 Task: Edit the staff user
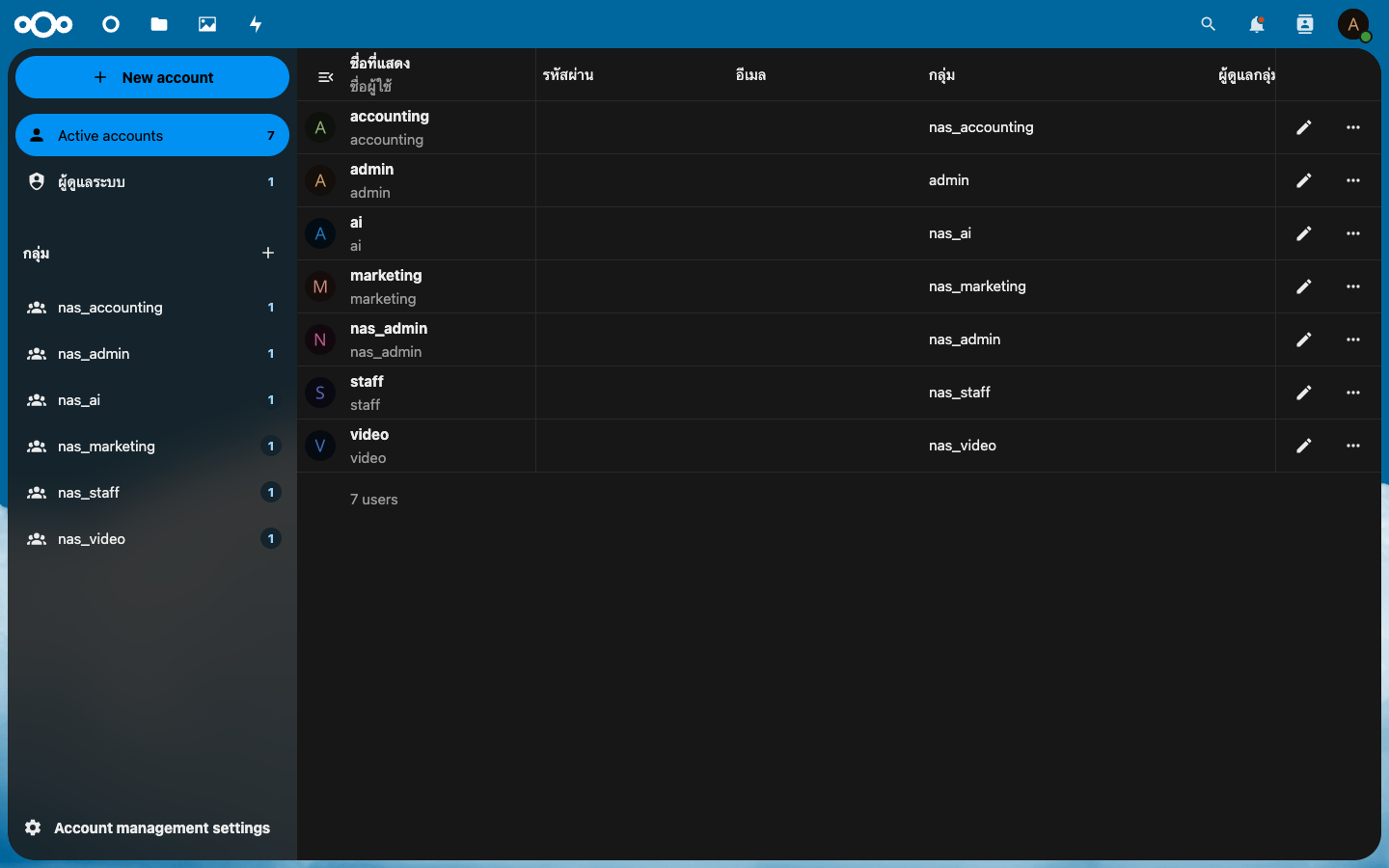(x=1304, y=393)
